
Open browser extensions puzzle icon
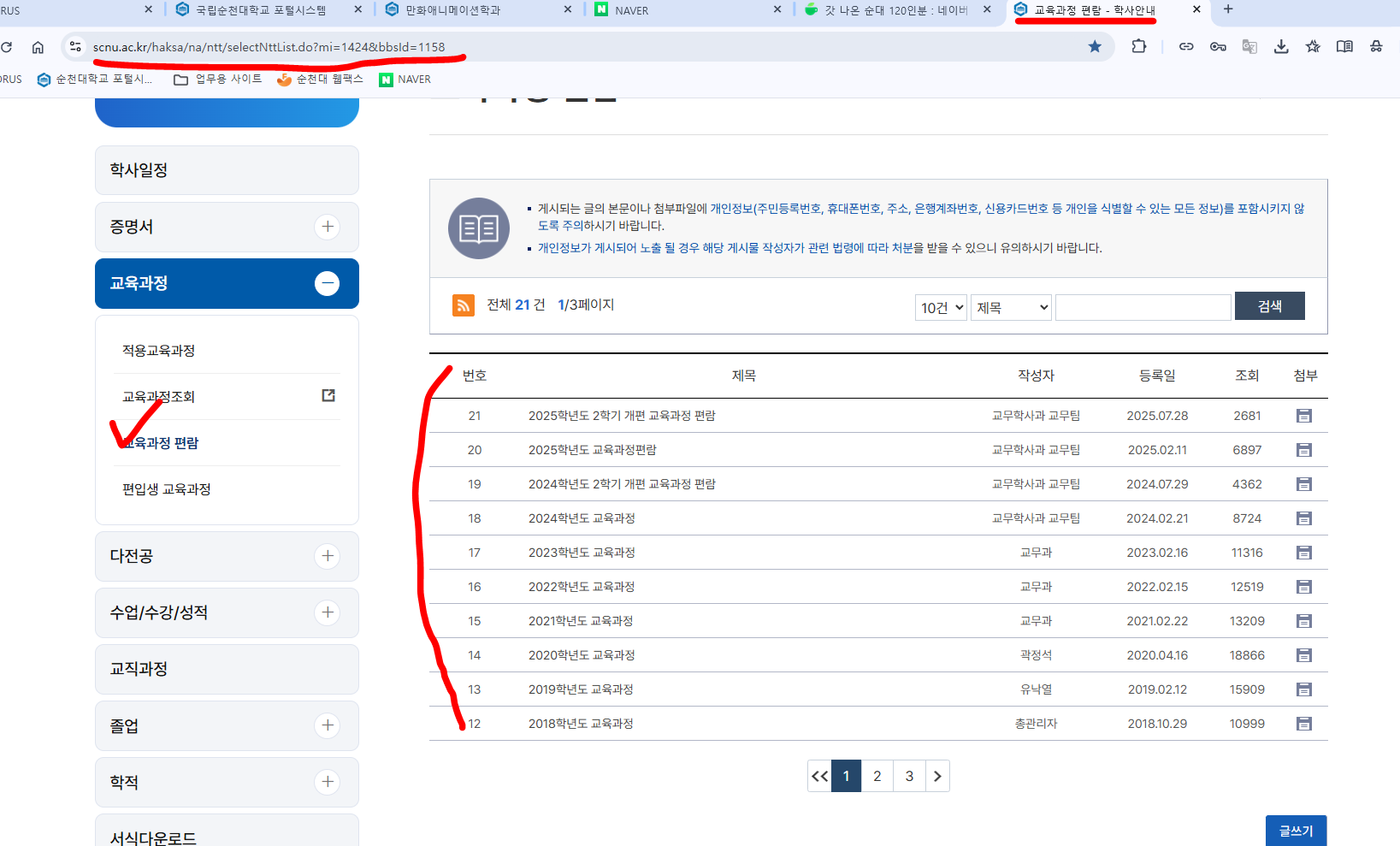point(1138,47)
